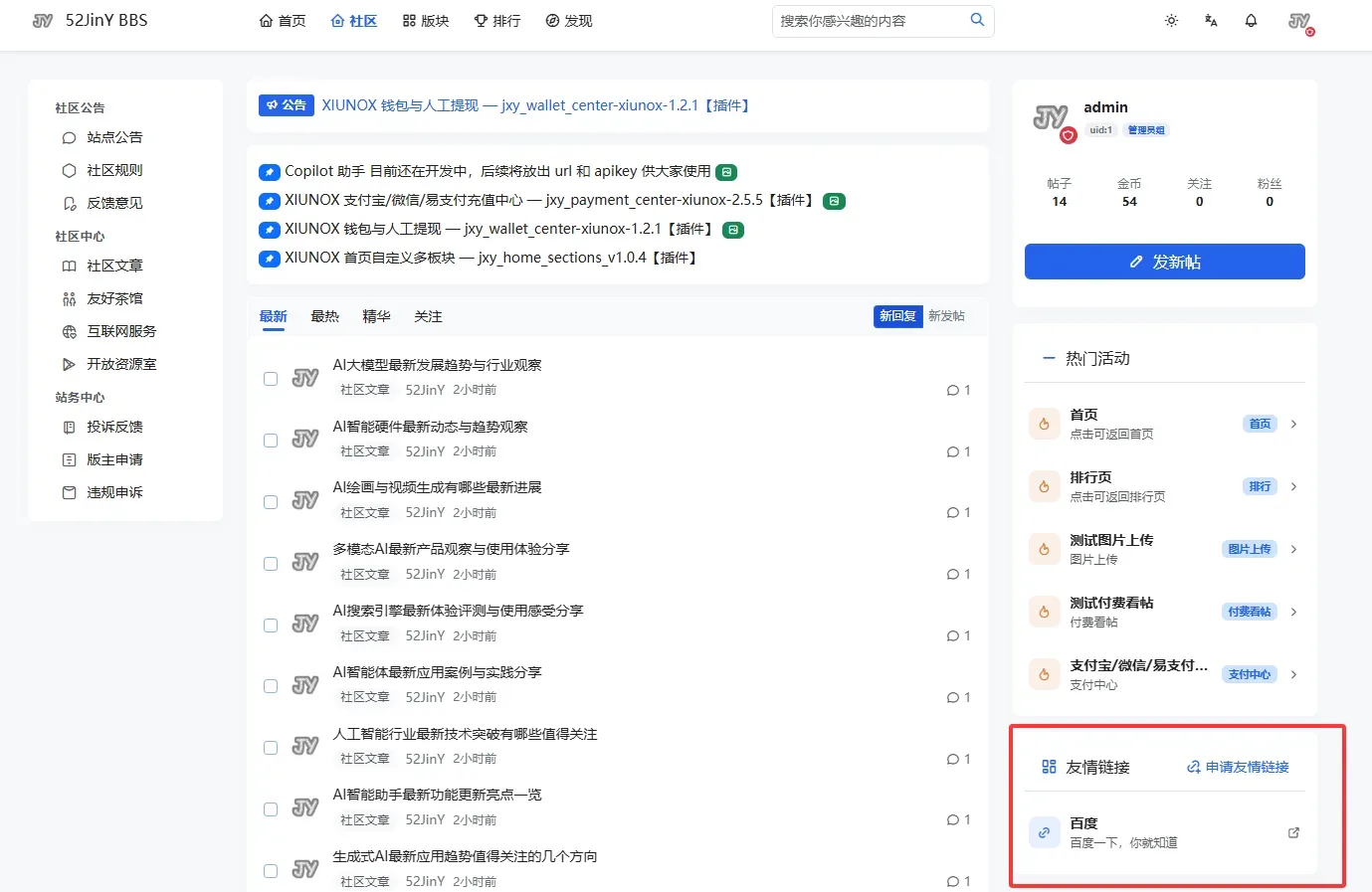Open the XIUNOX 支付宝/微信/易支付充值中心 pinned post
Image resolution: width=1372 pixels, height=892 pixels.
[549, 200]
